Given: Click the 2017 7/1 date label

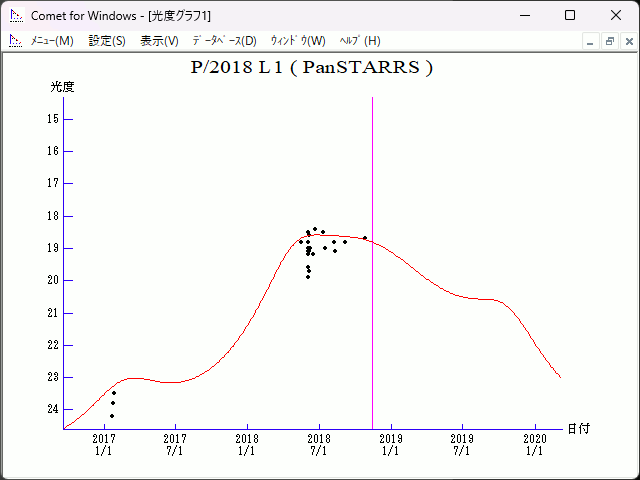Looking at the screenshot, I should (x=175, y=445).
